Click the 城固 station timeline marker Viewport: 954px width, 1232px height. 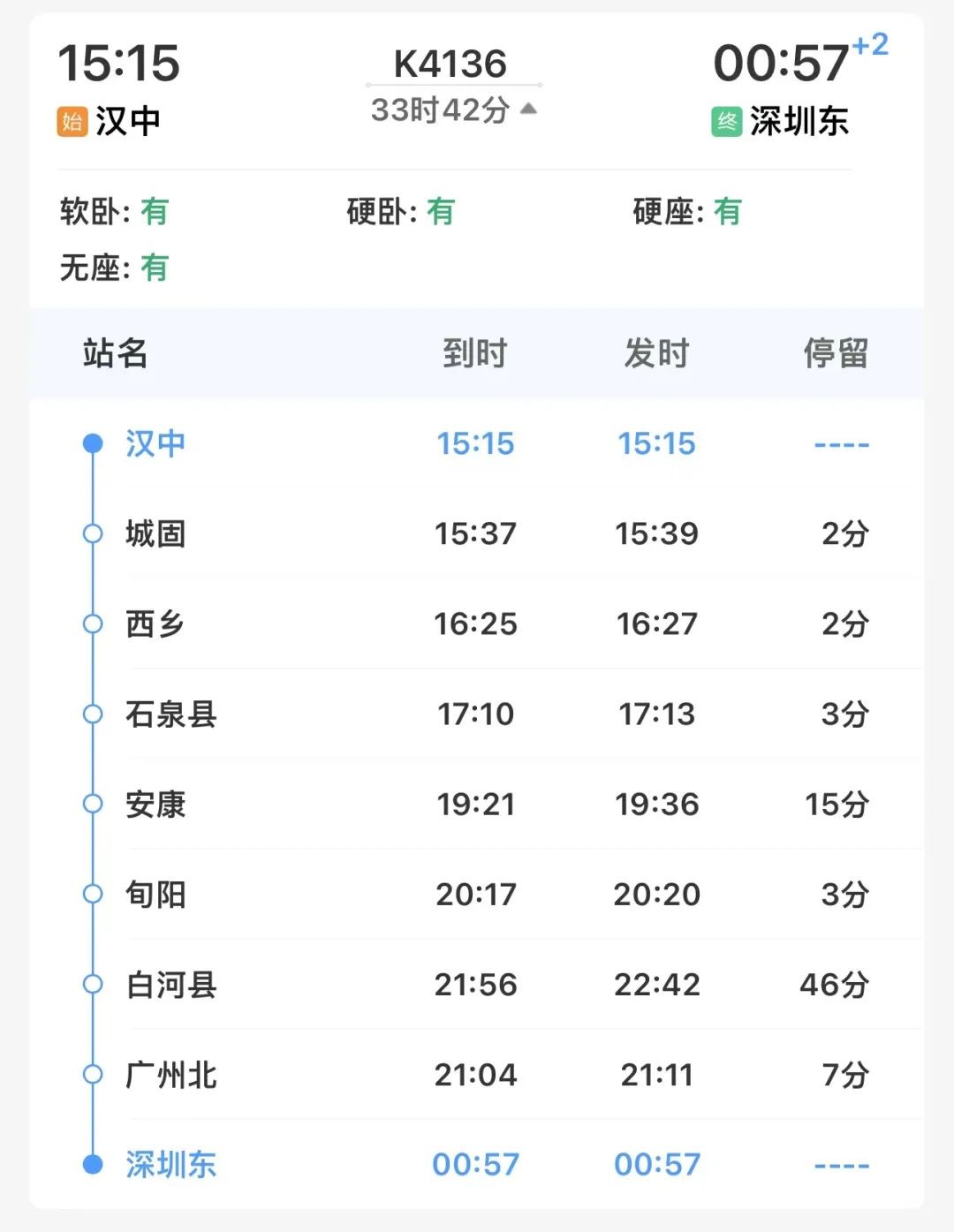pos(93,533)
